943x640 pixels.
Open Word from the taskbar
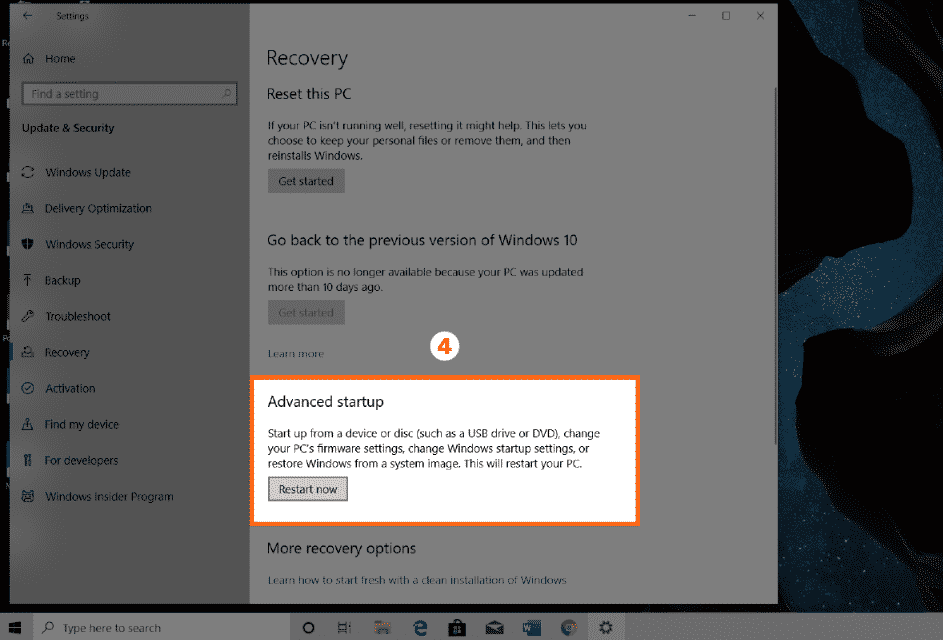(x=532, y=628)
